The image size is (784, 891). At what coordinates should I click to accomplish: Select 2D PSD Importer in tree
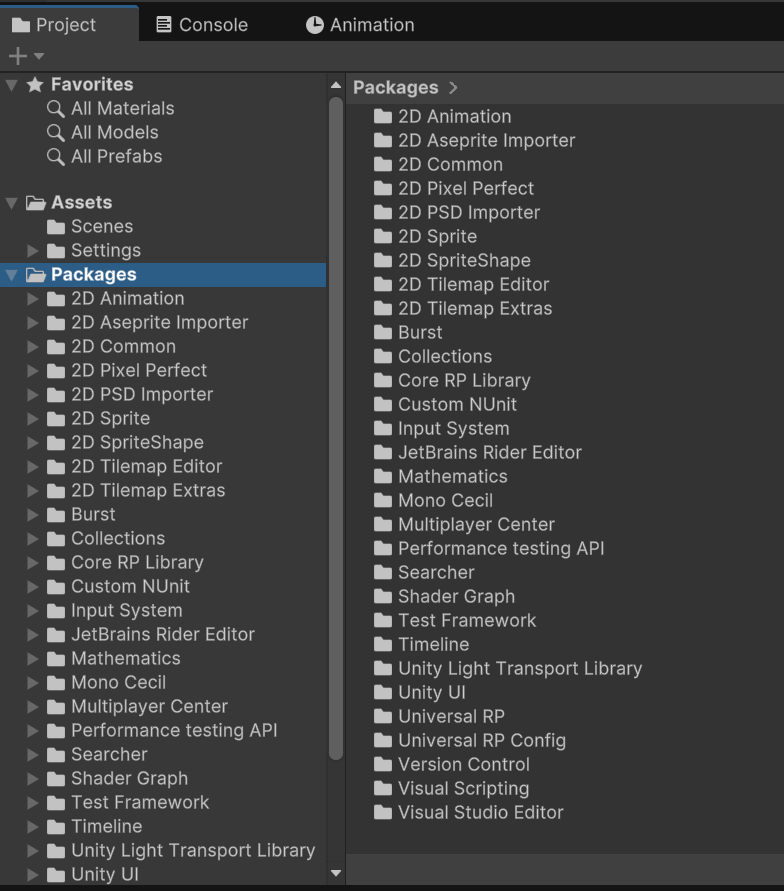[x=163, y=394]
